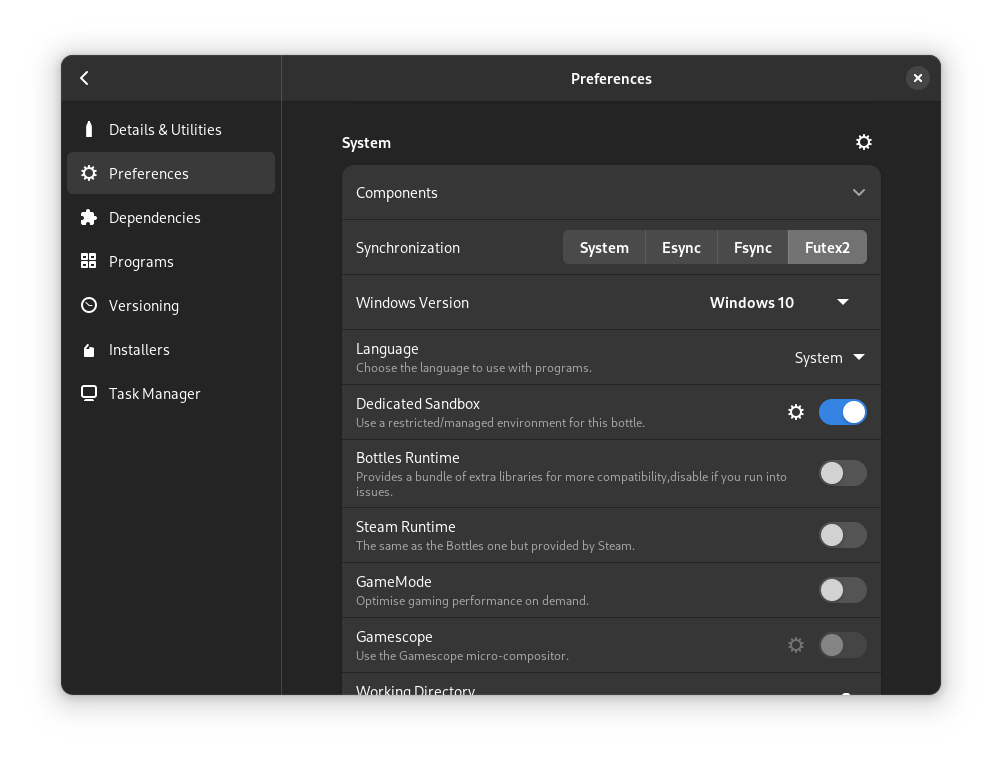1002x762 pixels.
Task: Enable the Bottles Runtime switch
Action: tap(842, 473)
